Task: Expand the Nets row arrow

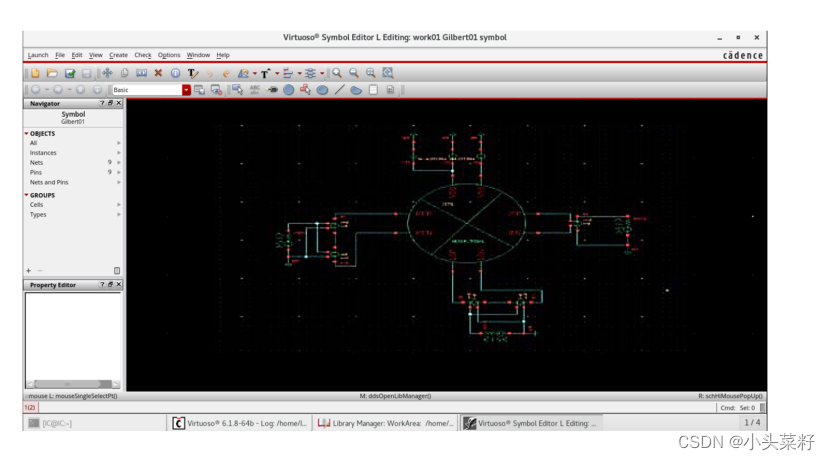Action: coord(119,163)
